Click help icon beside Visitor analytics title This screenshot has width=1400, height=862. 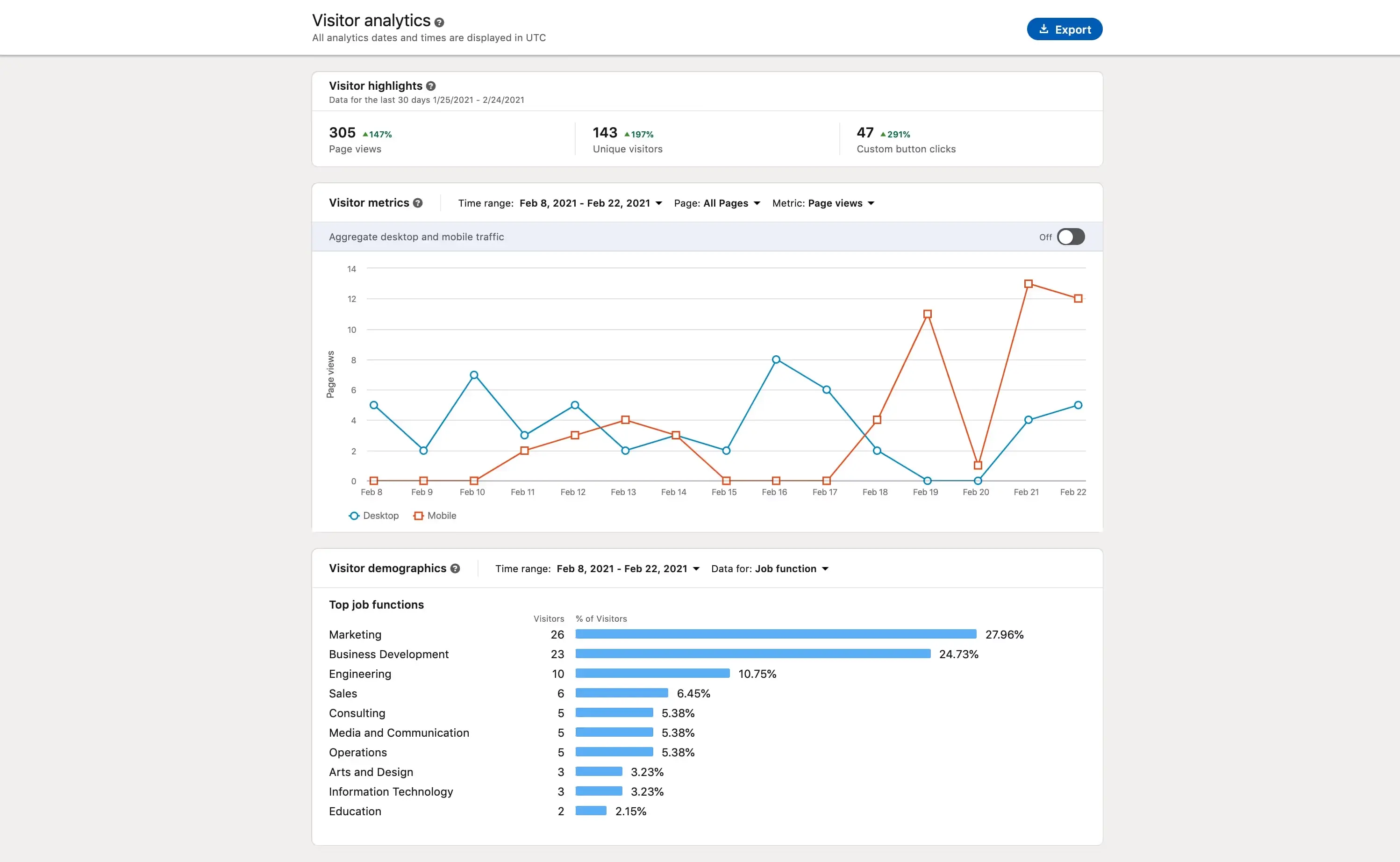click(439, 22)
